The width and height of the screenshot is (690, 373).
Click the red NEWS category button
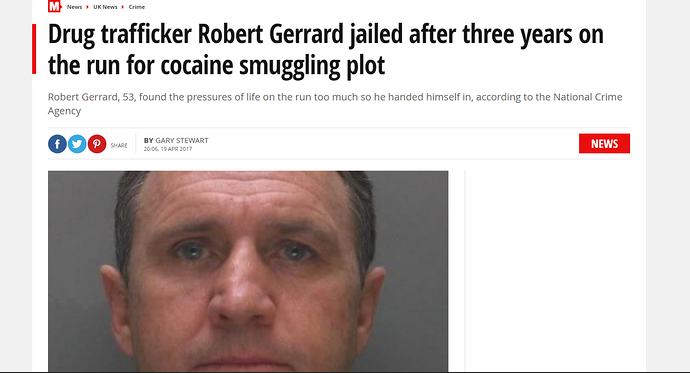pos(604,143)
